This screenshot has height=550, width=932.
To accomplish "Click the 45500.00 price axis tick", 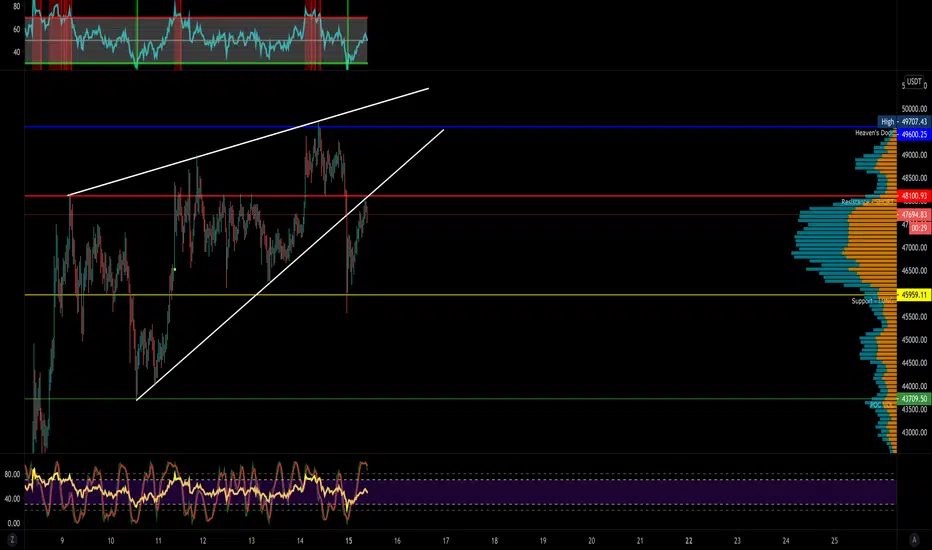I will 914,317.
